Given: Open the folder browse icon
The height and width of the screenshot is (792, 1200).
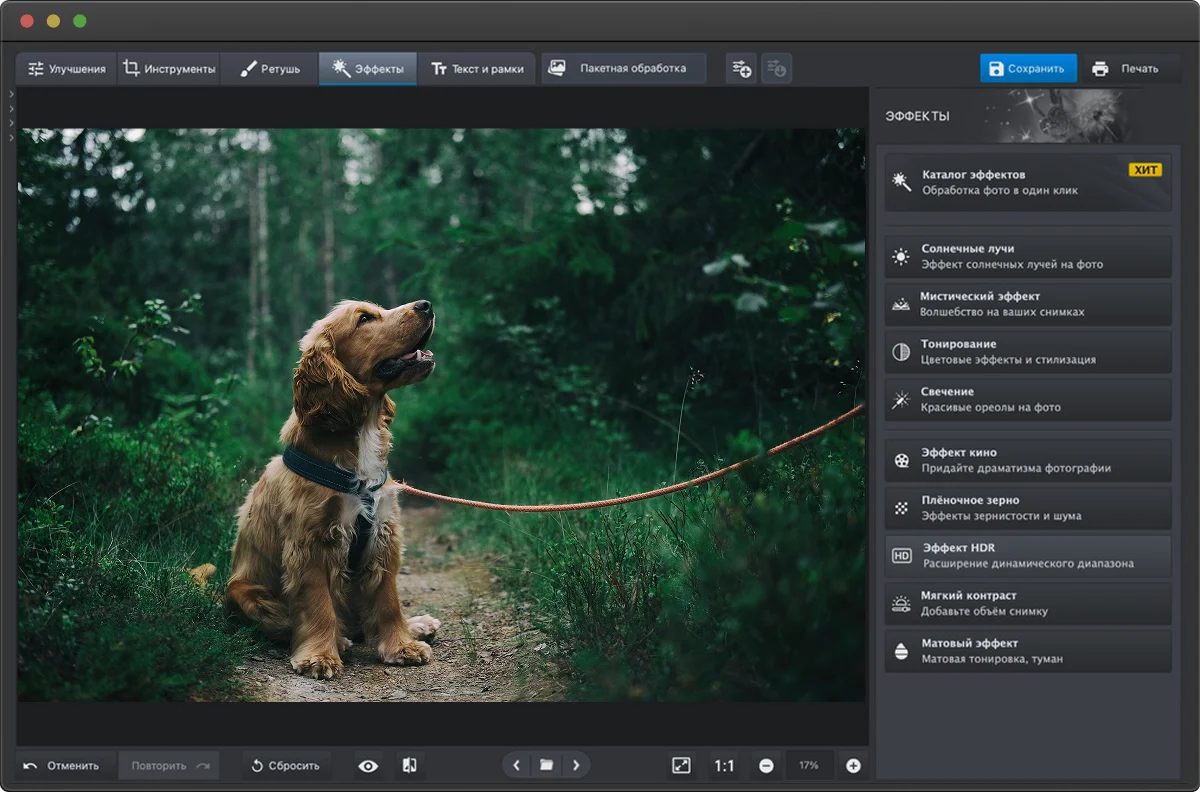Looking at the screenshot, I should [x=546, y=766].
